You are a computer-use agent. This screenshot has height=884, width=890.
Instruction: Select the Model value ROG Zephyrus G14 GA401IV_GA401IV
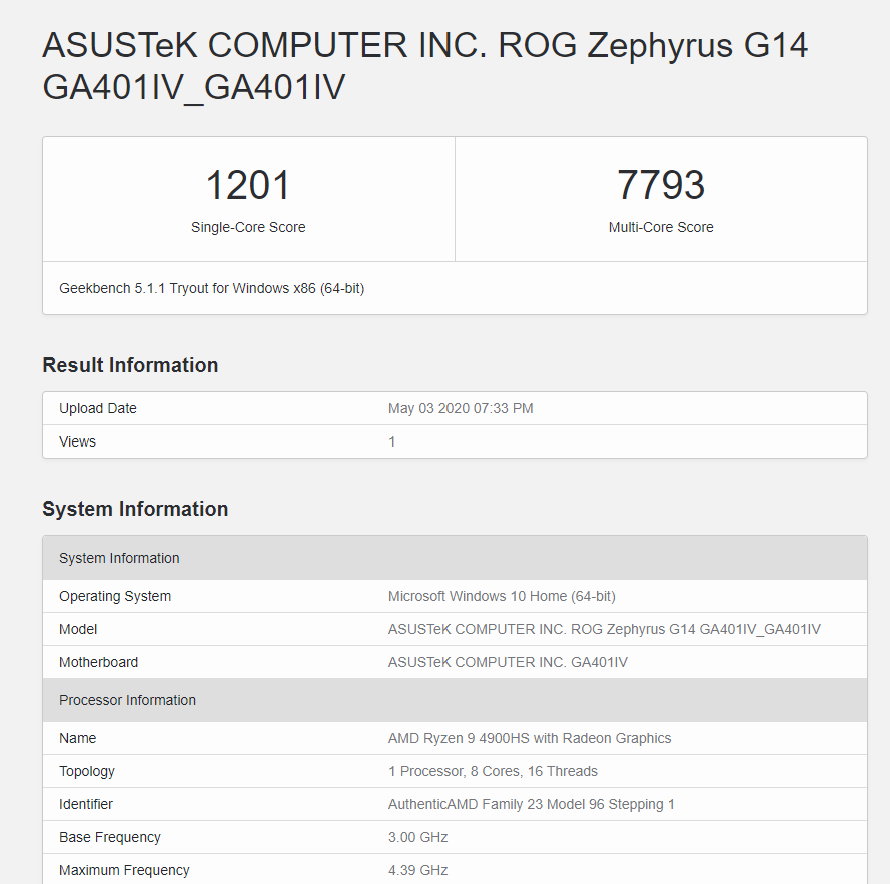604,629
